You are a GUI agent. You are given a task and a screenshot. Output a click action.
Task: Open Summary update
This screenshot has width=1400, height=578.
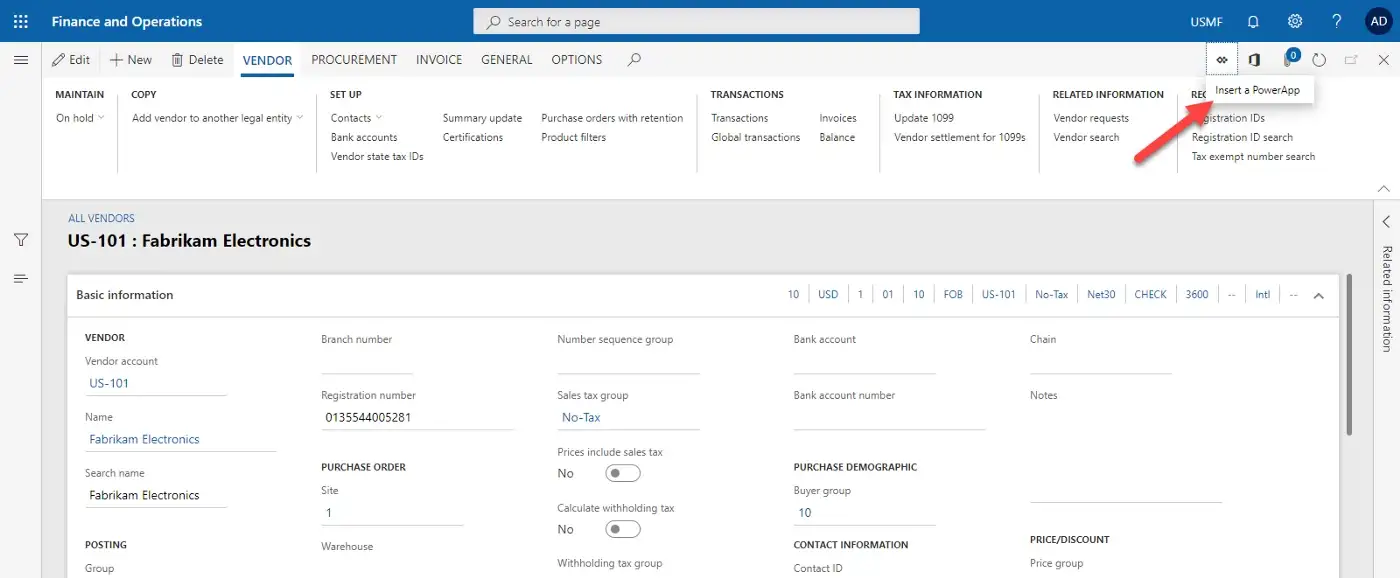coord(482,118)
